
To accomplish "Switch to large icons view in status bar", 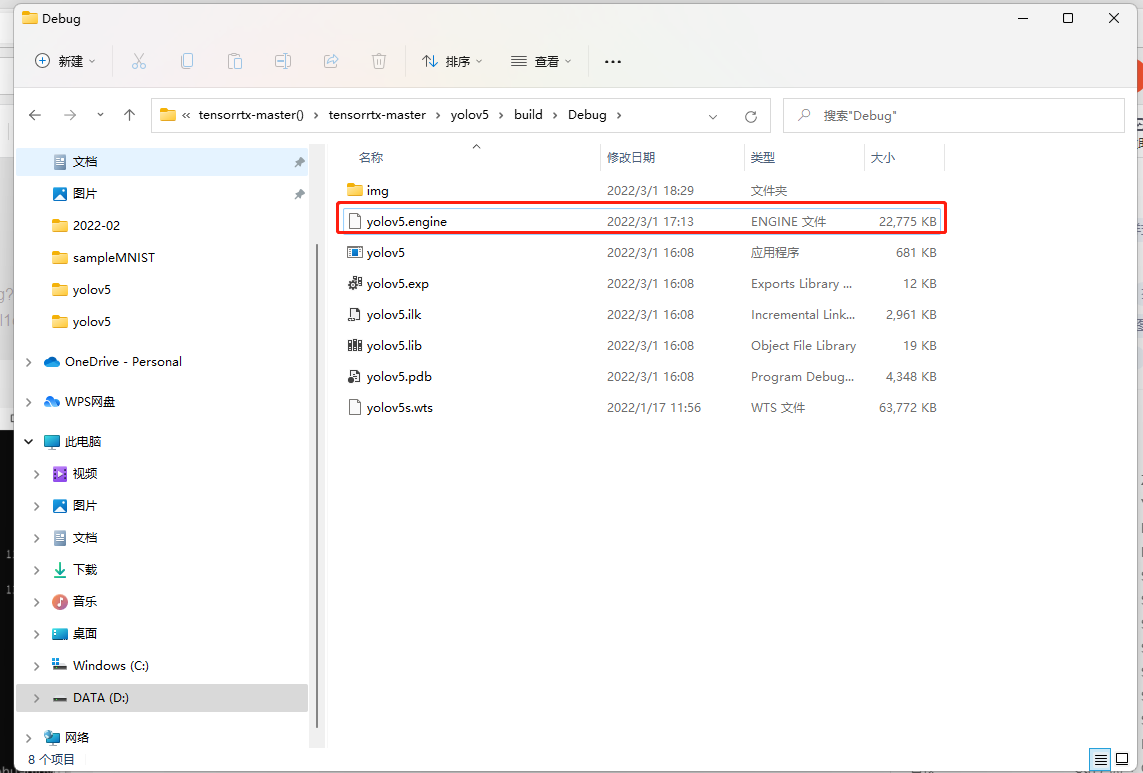I will [x=1123, y=760].
